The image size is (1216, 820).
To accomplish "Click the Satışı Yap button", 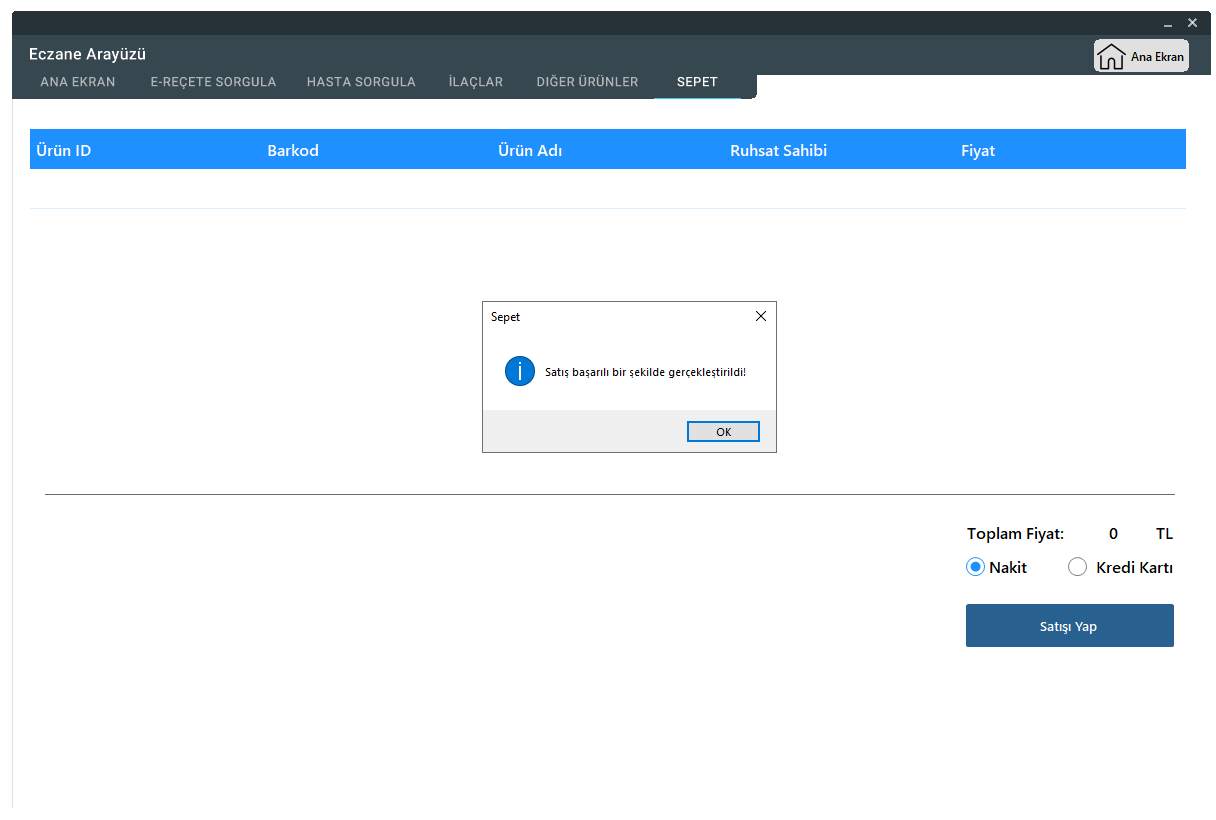I will pos(1069,626).
